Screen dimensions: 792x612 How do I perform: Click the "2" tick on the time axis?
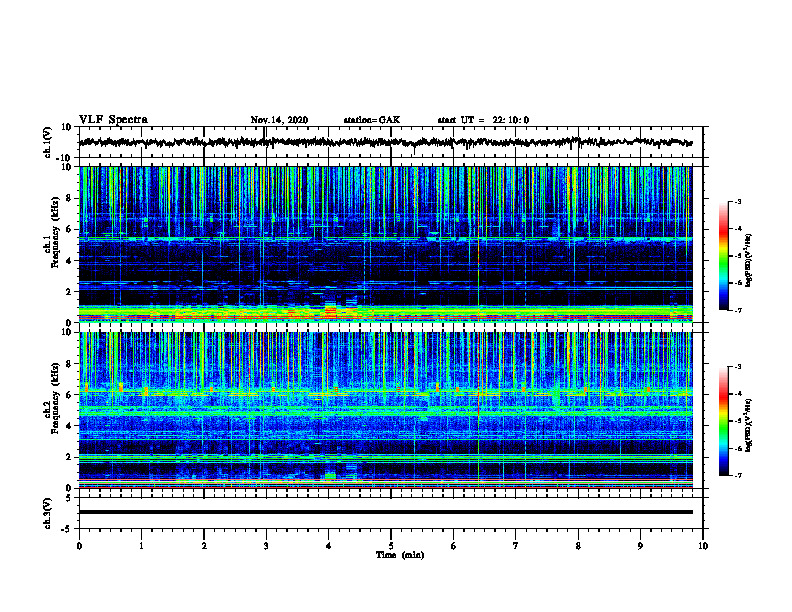tap(204, 546)
